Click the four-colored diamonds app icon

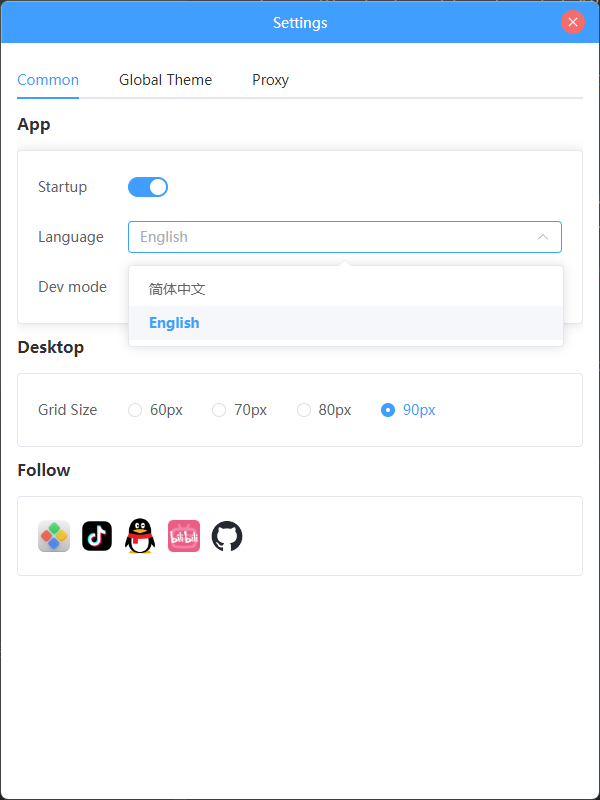click(54, 536)
